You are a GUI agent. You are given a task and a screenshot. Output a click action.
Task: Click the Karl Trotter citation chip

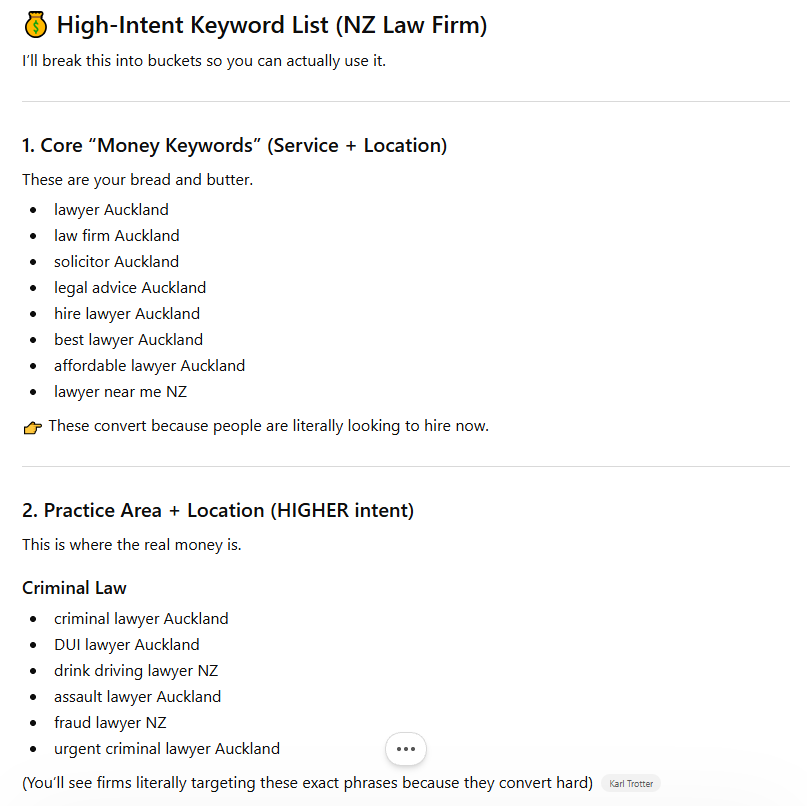pyautogui.click(x=630, y=783)
